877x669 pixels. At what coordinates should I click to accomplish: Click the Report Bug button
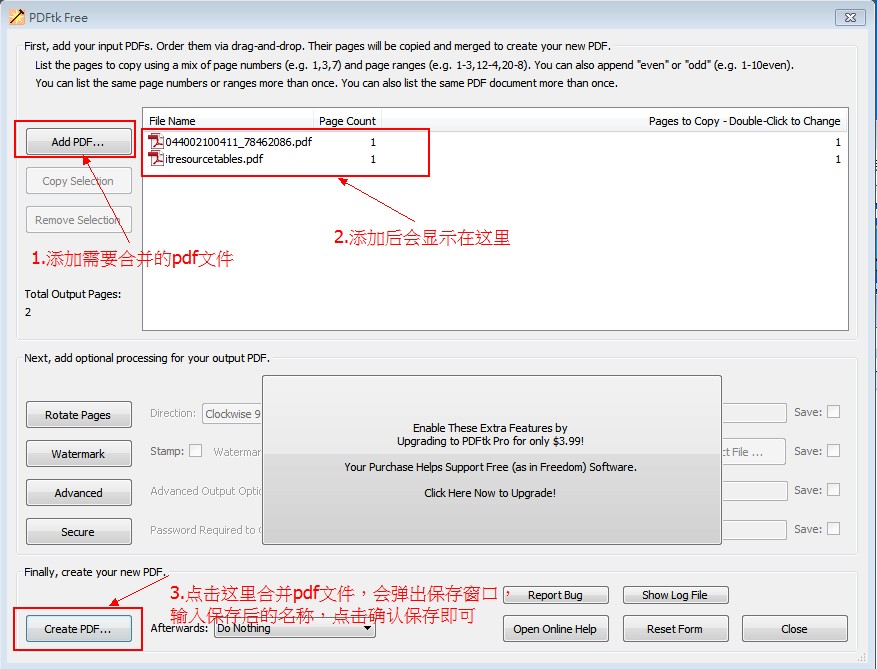[x=555, y=595]
